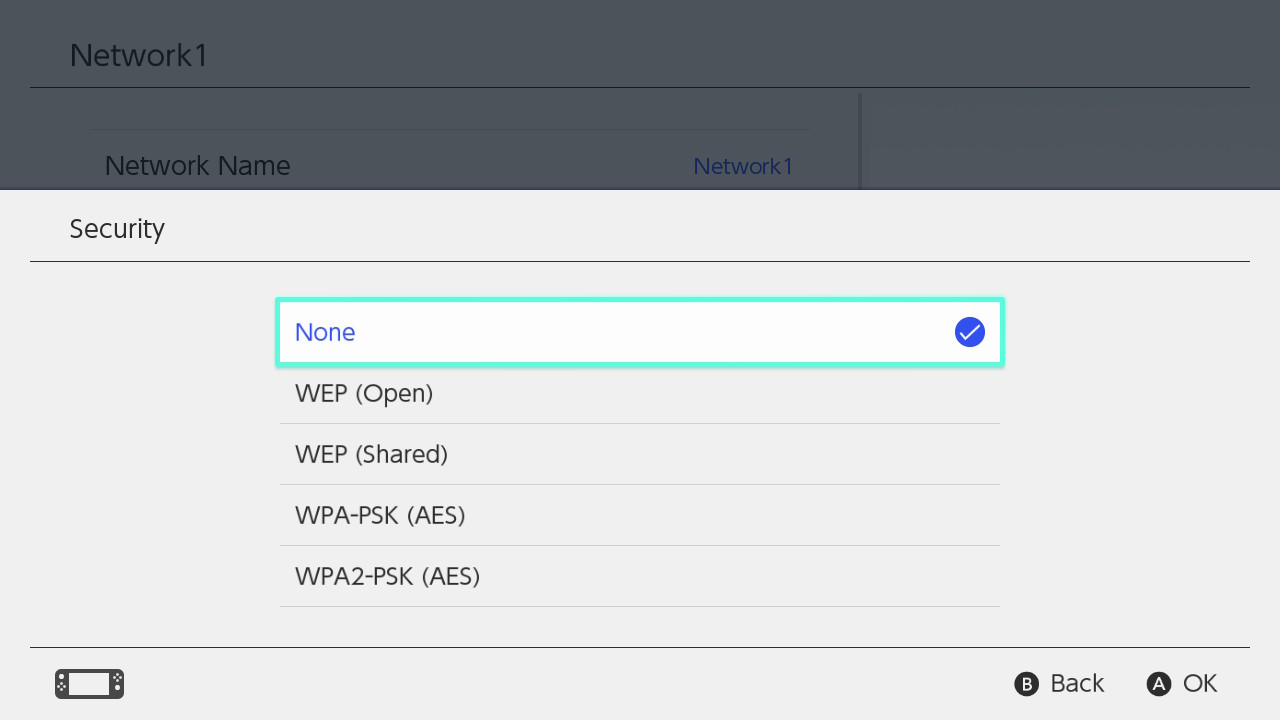Image resolution: width=1280 pixels, height=720 pixels.
Task: Click the blue checkmark on None
Action: click(969, 332)
